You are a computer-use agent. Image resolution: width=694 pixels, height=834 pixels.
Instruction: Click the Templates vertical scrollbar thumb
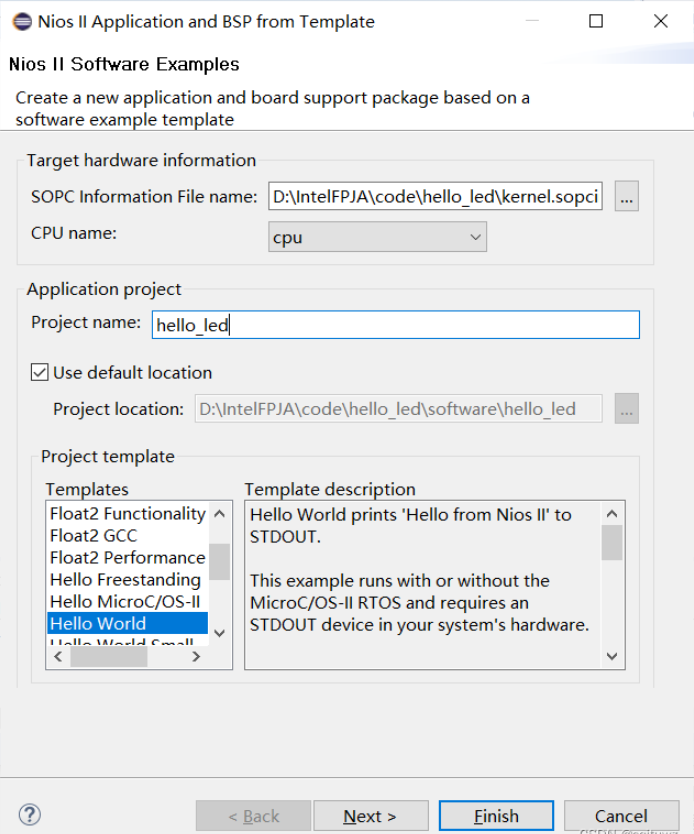click(220, 561)
